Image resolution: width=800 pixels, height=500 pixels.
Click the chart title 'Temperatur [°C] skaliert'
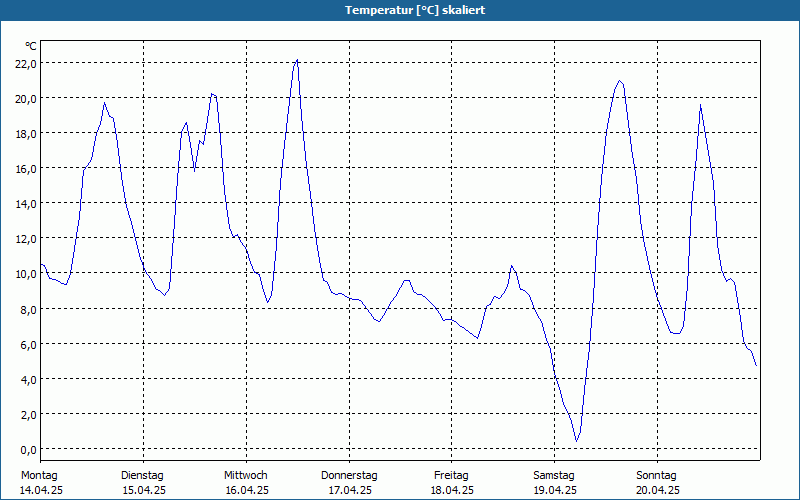pyautogui.click(x=414, y=10)
